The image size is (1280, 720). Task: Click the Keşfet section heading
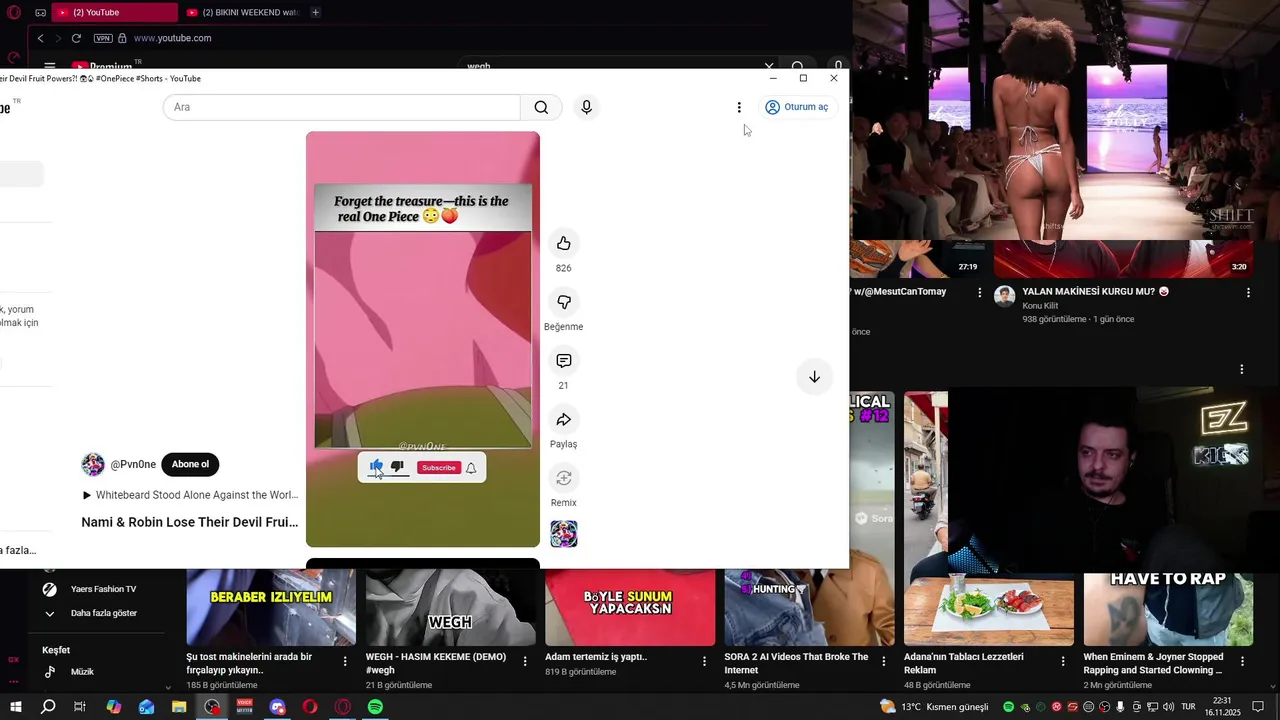click(56, 650)
